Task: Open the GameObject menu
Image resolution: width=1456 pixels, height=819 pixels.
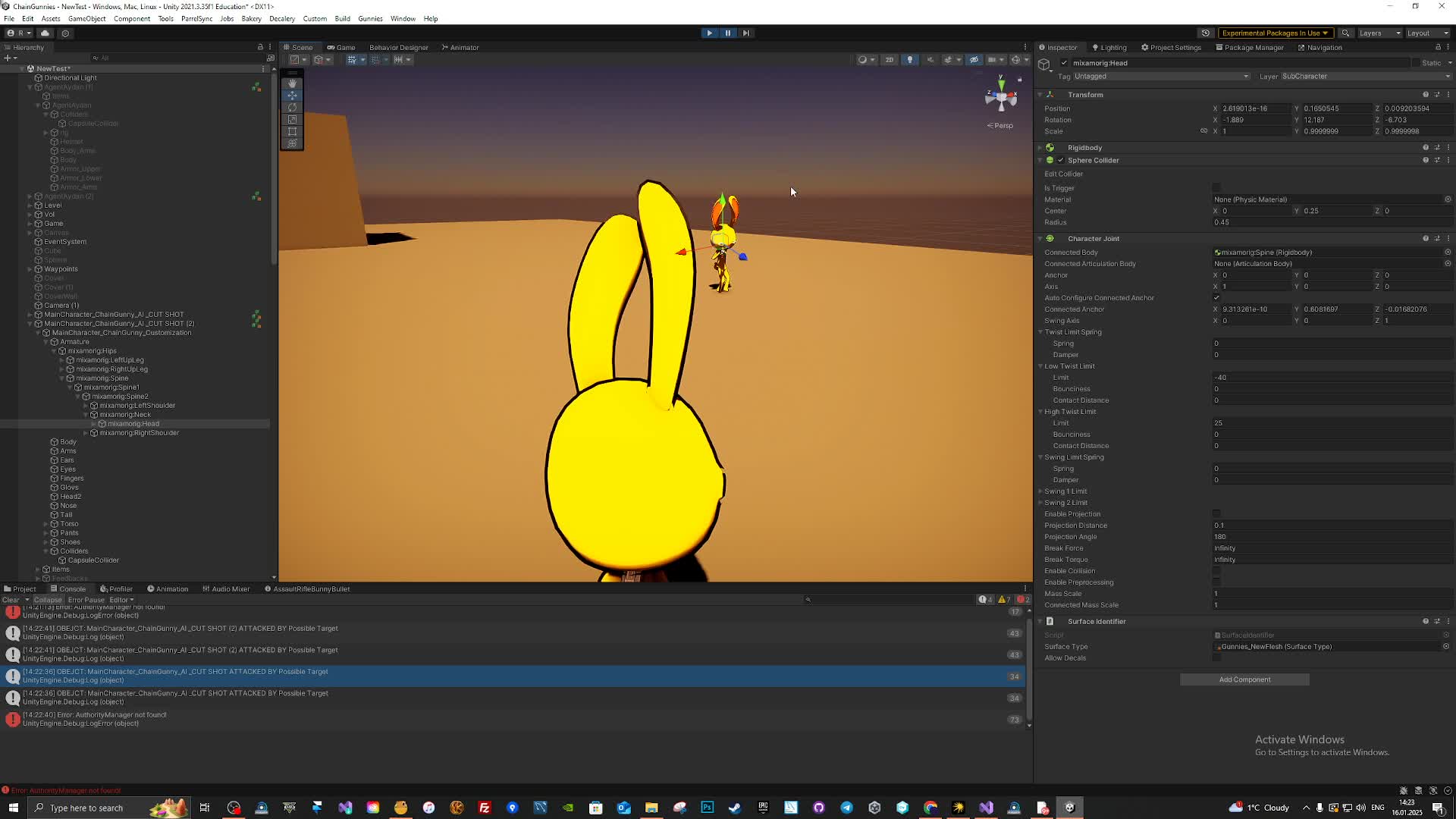Action: click(x=86, y=19)
